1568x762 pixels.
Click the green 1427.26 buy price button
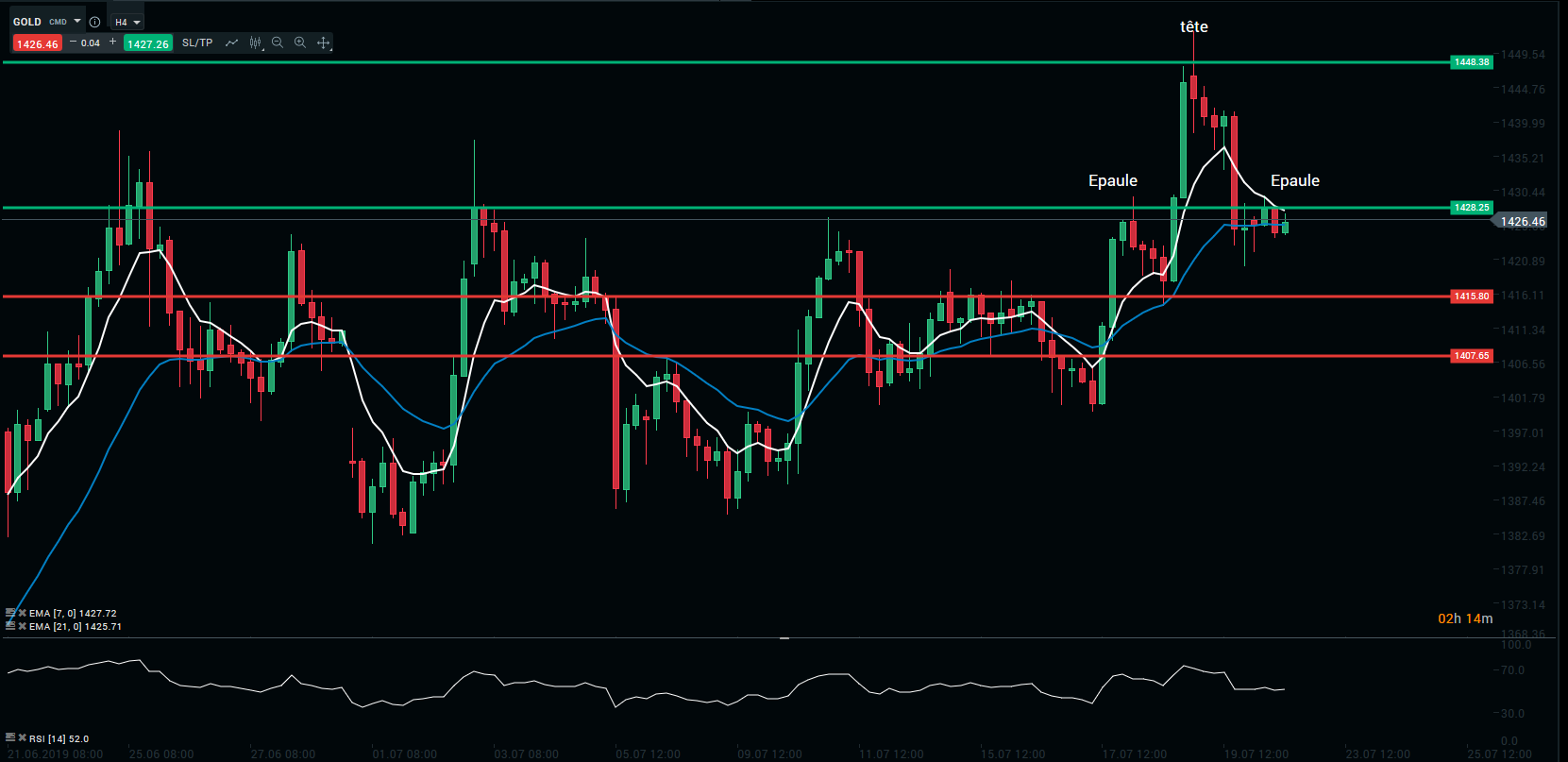click(x=148, y=43)
